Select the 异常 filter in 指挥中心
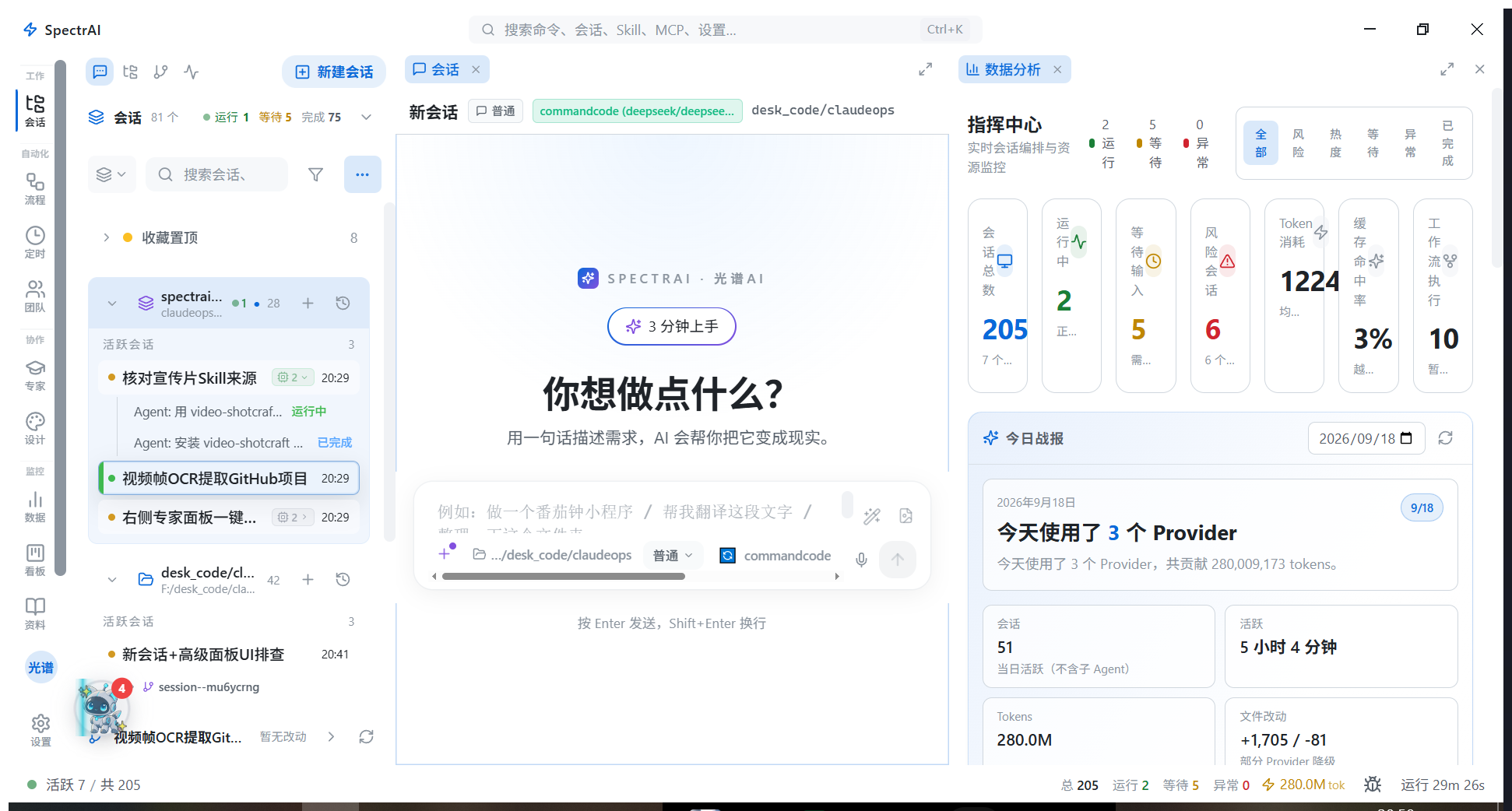 (1411, 143)
